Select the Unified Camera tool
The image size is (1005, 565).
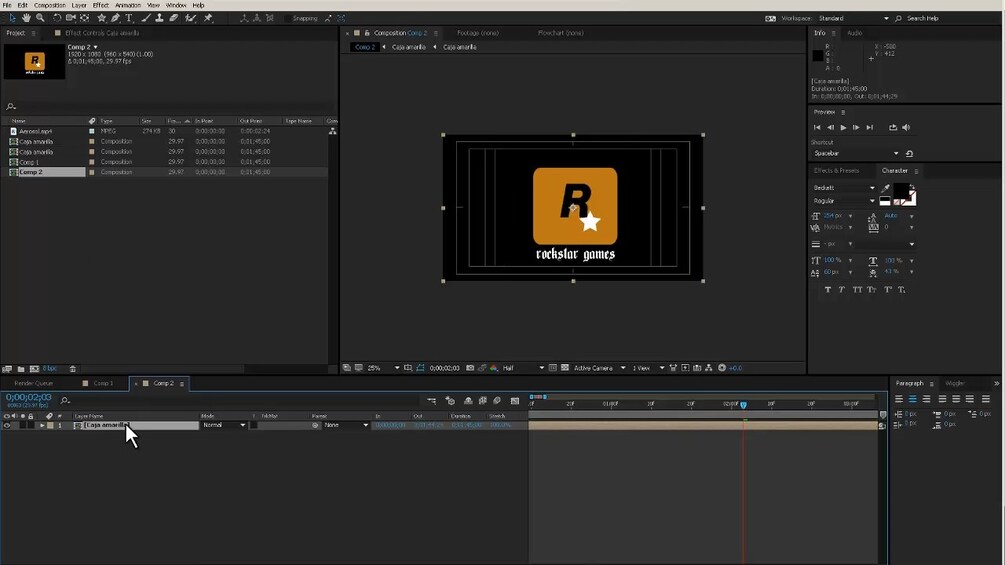tap(71, 18)
